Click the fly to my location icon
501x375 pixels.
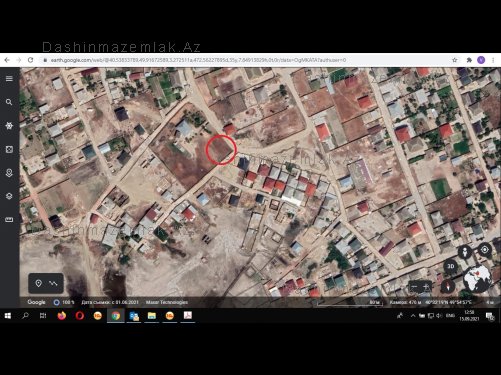click(485, 250)
